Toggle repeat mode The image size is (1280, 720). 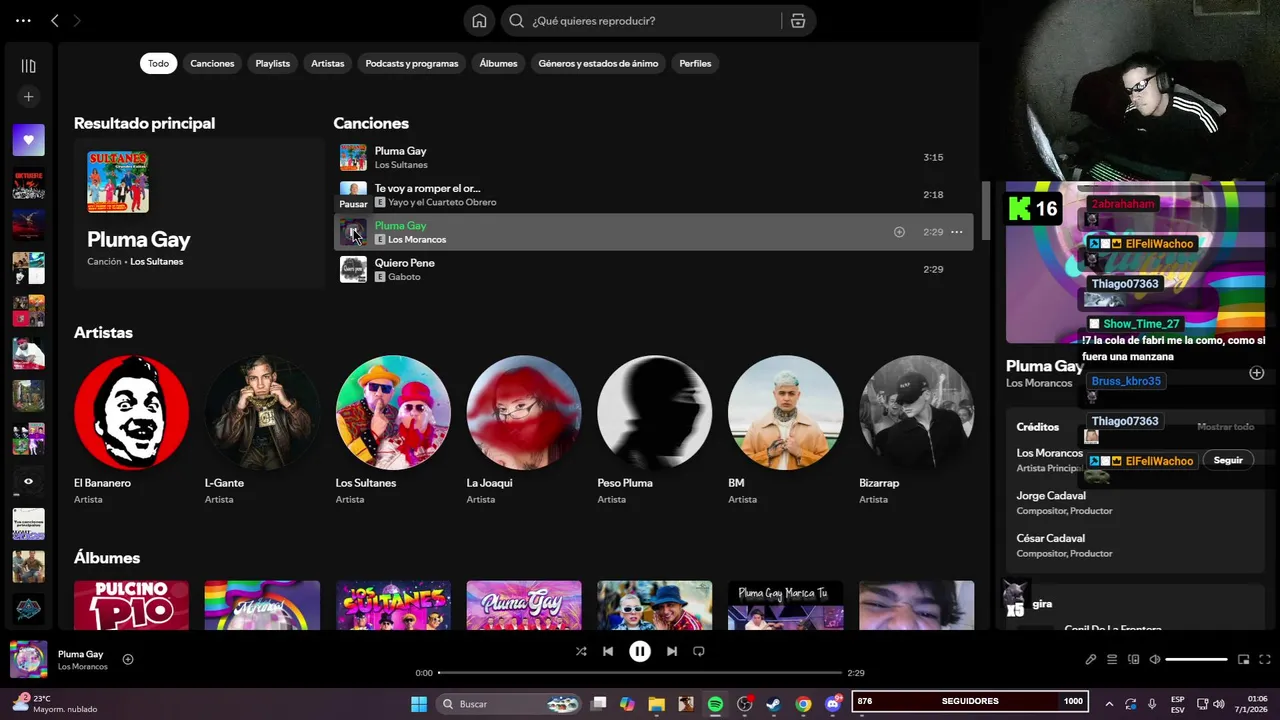(699, 651)
